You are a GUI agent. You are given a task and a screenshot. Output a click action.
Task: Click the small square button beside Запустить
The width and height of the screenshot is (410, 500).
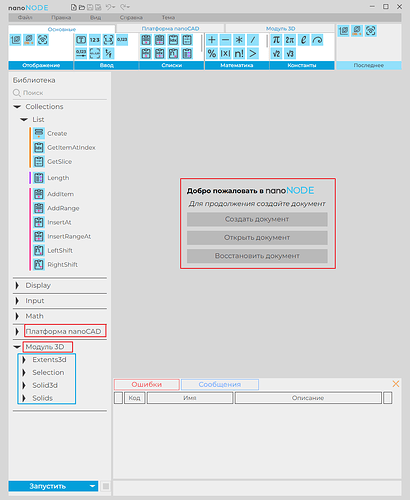tap(106, 486)
